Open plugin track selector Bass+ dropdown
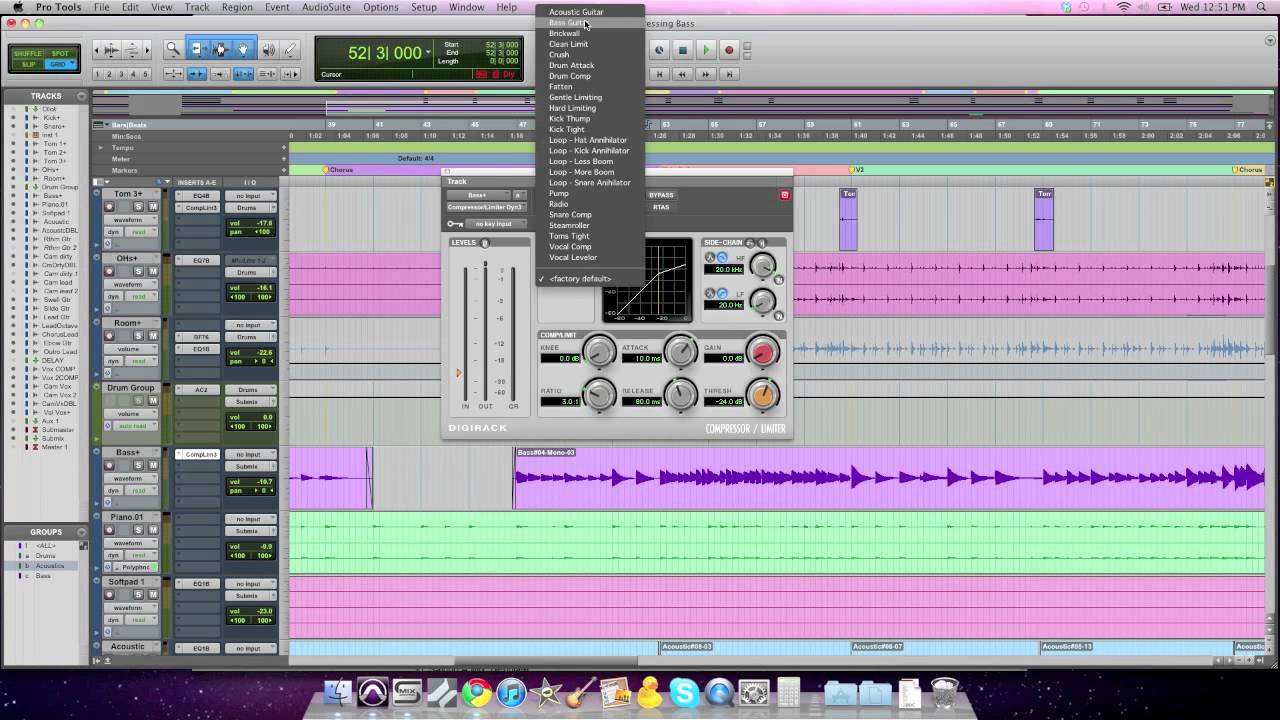 (x=479, y=195)
